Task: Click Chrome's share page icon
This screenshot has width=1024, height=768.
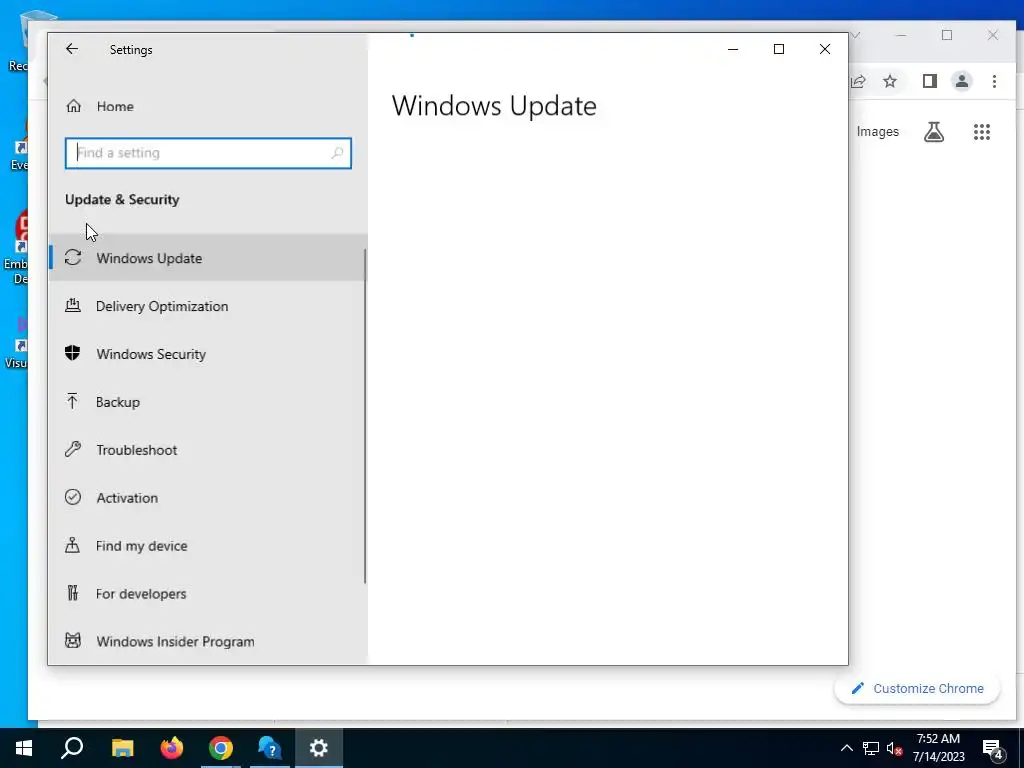Action: (x=859, y=81)
